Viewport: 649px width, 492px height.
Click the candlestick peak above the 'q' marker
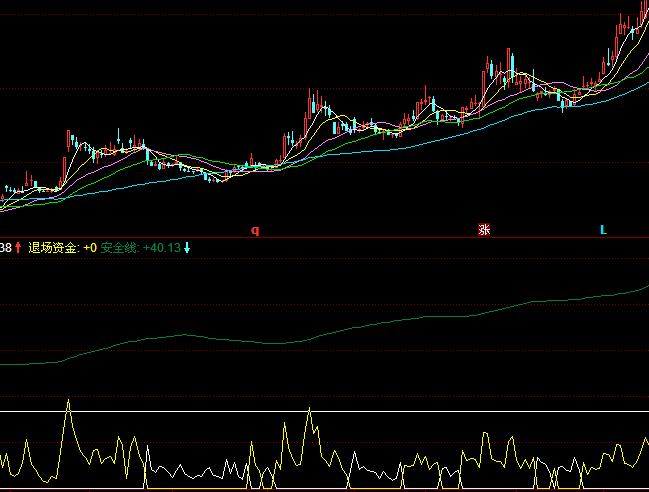[x=308, y=97]
